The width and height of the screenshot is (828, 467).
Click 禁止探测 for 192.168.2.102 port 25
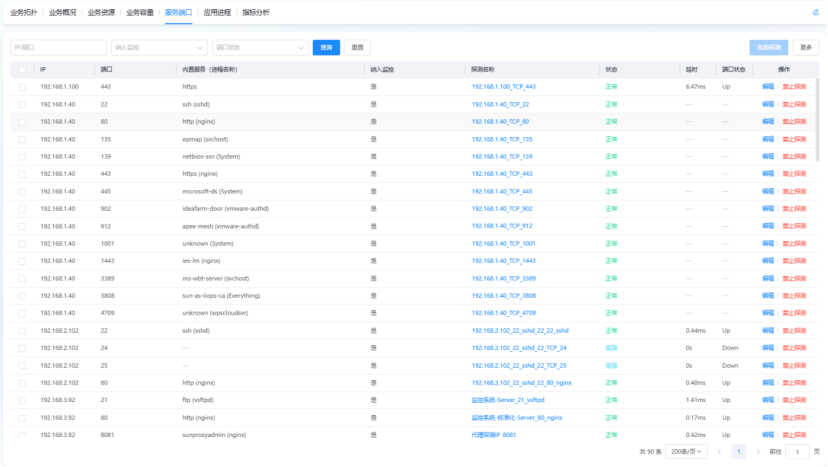(x=794, y=366)
